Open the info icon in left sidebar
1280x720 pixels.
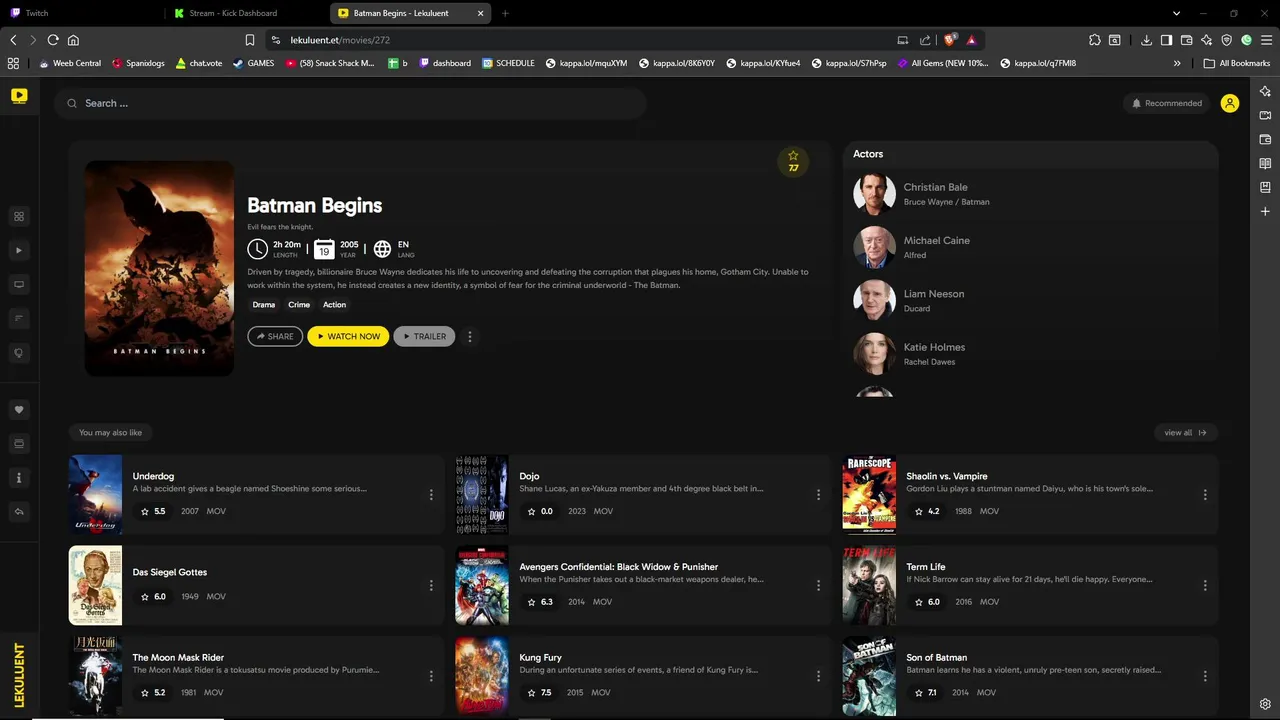[19, 478]
